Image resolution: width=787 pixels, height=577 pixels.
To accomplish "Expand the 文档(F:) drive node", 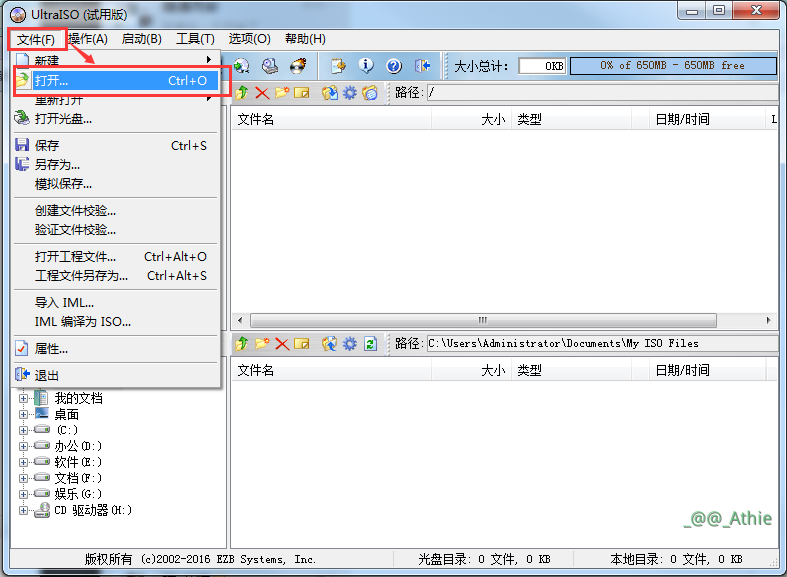I will 23,478.
